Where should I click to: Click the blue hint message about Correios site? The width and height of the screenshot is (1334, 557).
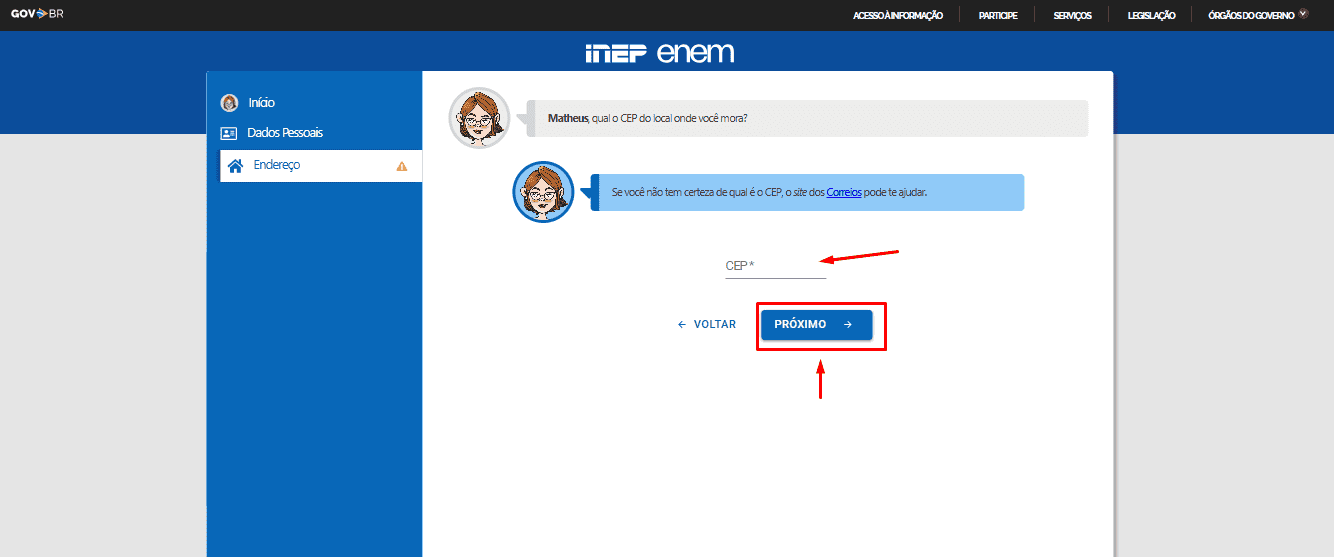pos(807,192)
